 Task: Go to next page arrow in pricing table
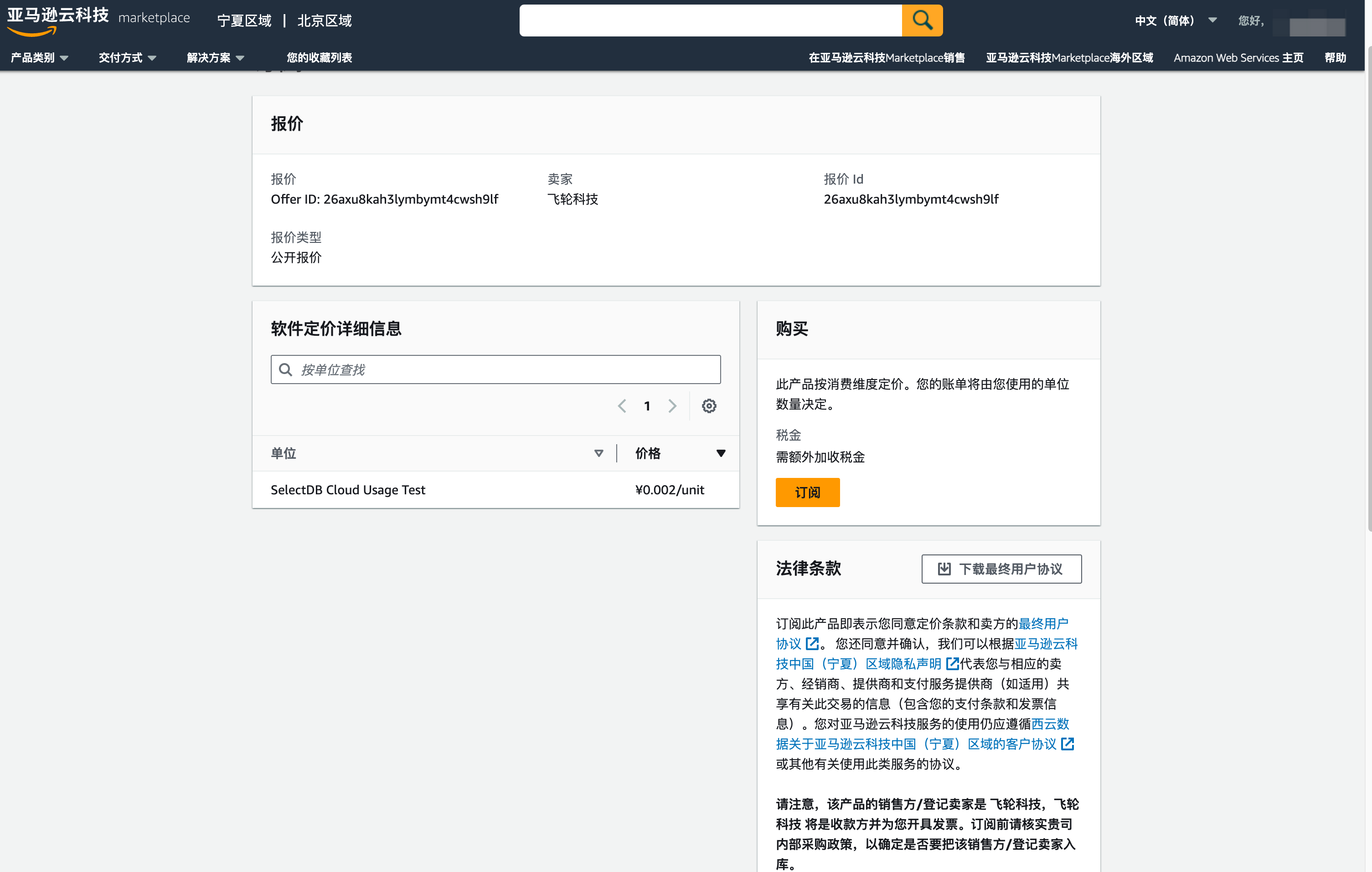pyautogui.click(x=672, y=405)
